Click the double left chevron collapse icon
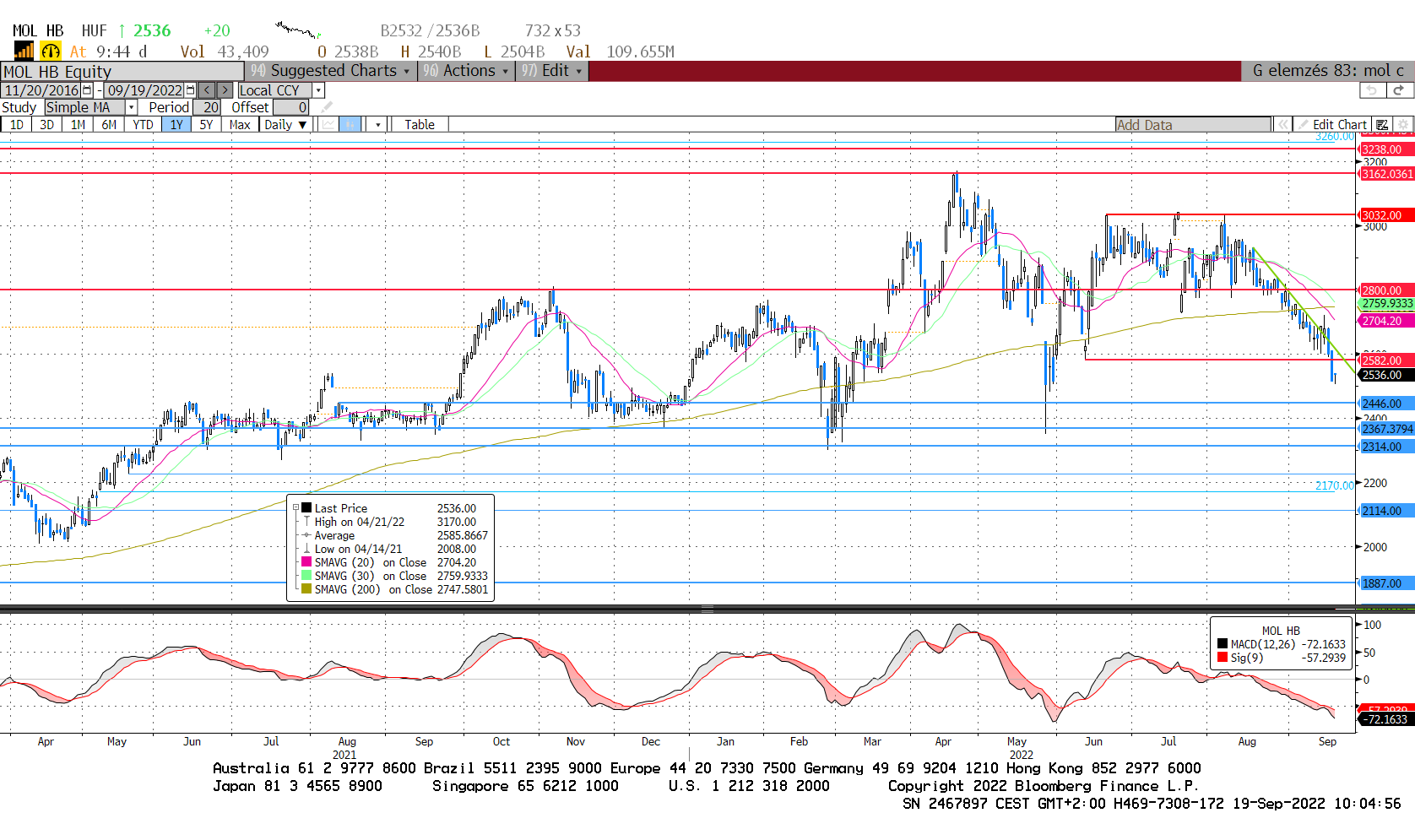 click(1283, 125)
